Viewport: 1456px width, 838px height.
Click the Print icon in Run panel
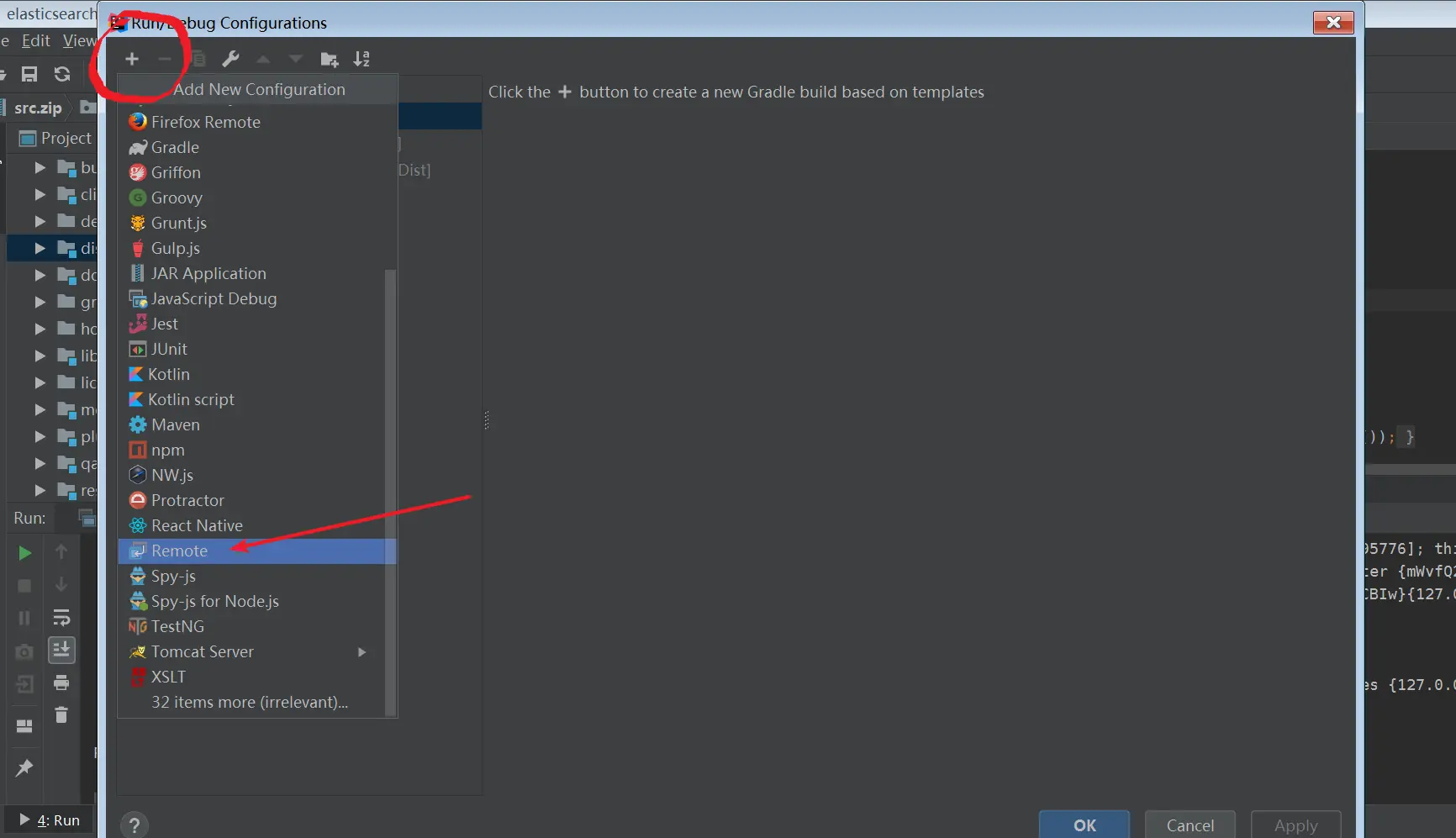pyautogui.click(x=61, y=683)
